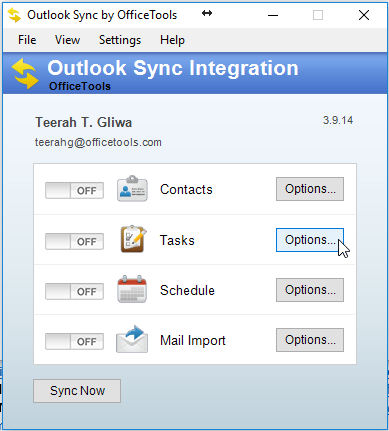The image size is (389, 431).
Task: Click the Mail Import label
Action: pyautogui.click(x=193, y=340)
